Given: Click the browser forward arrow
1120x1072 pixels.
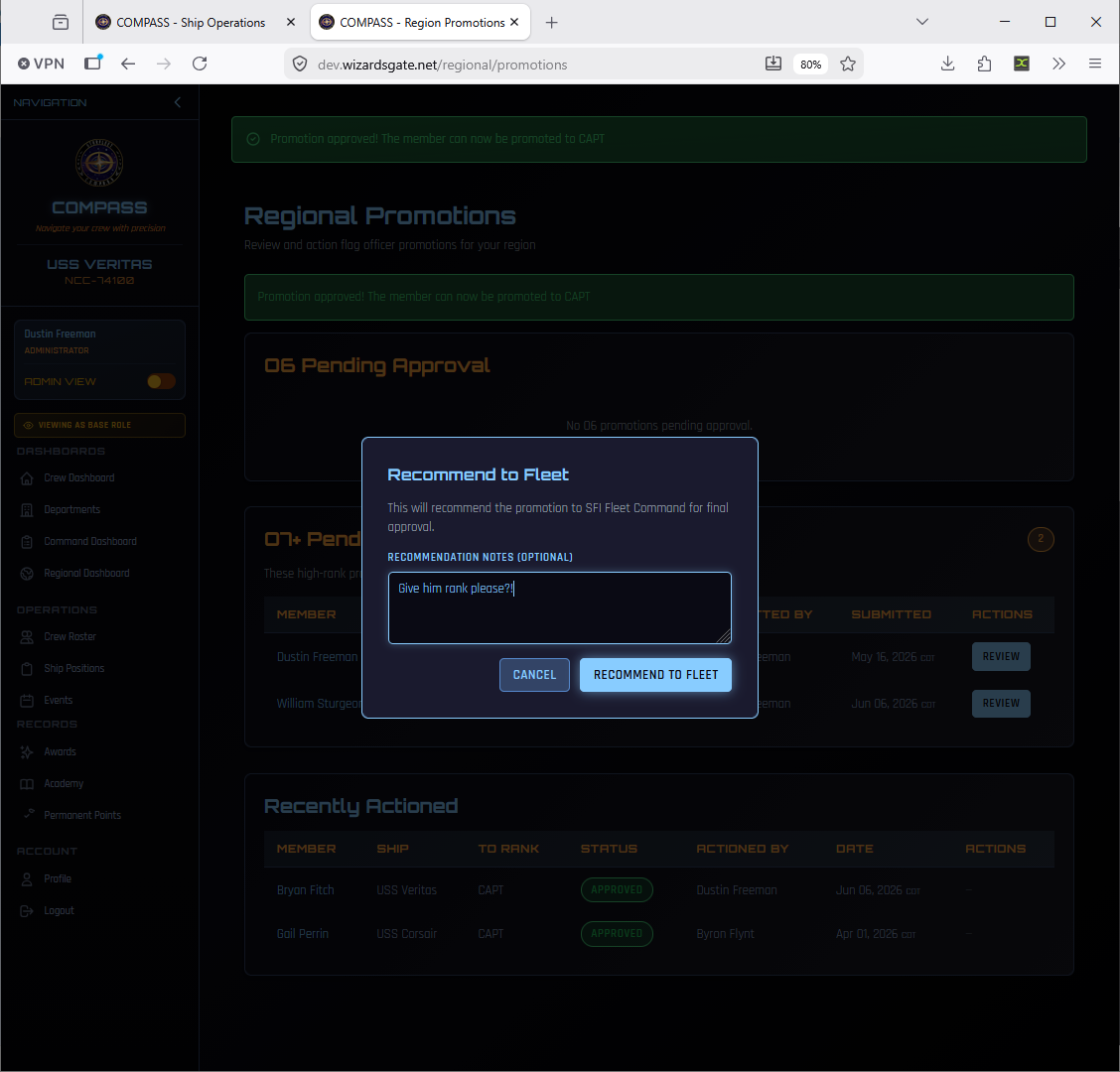Looking at the screenshot, I should (x=164, y=65).
